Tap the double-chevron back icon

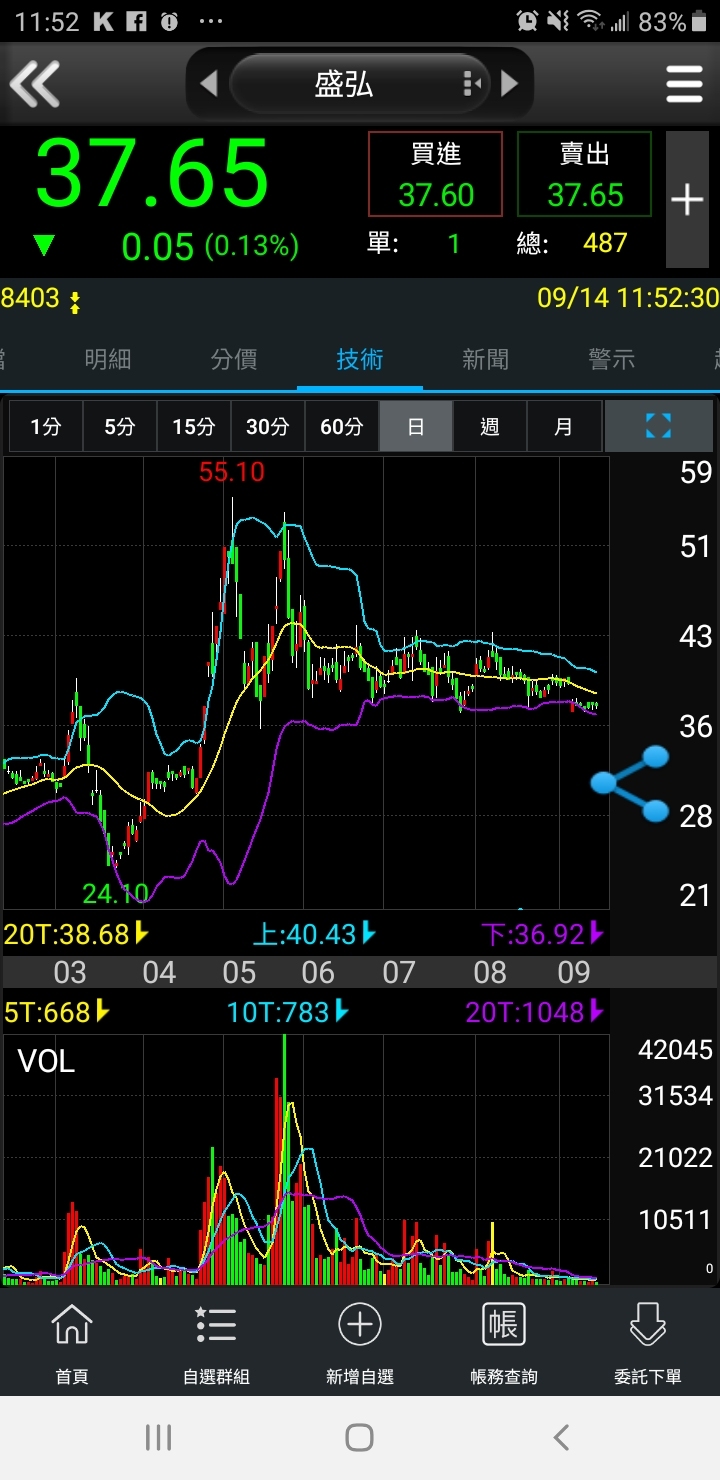point(36,84)
